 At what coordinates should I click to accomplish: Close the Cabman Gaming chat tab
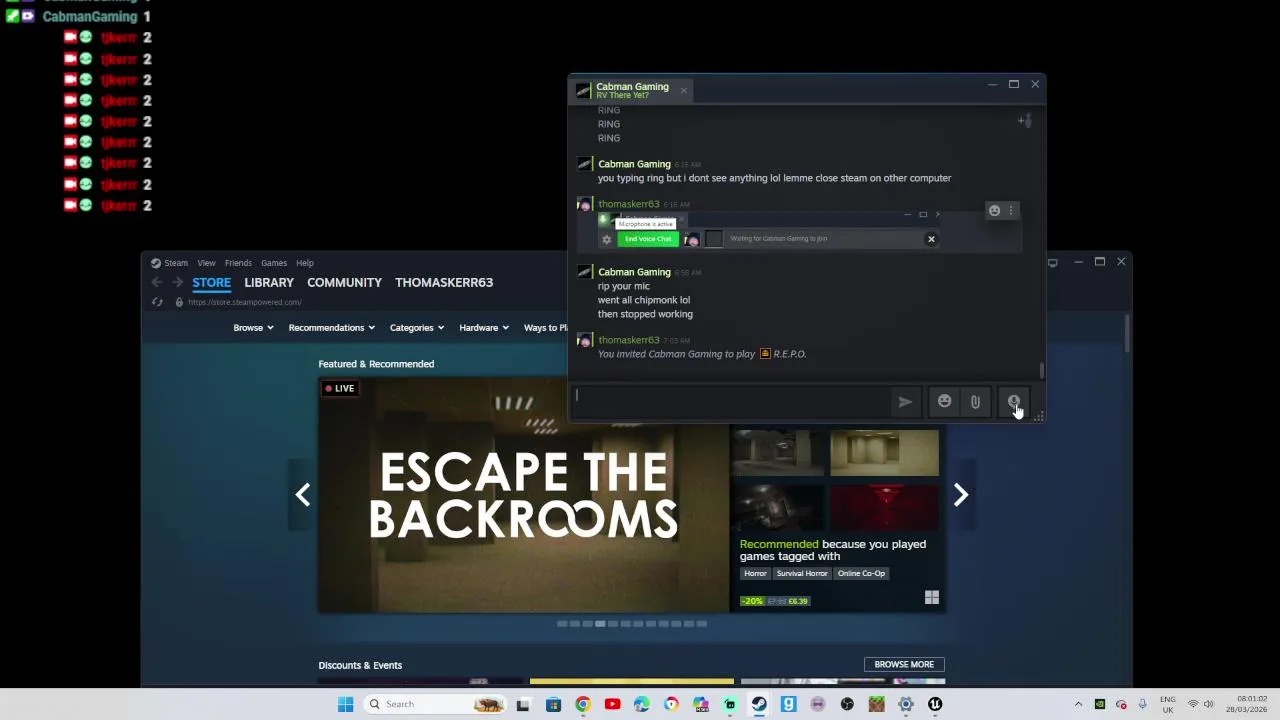click(x=684, y=91)
